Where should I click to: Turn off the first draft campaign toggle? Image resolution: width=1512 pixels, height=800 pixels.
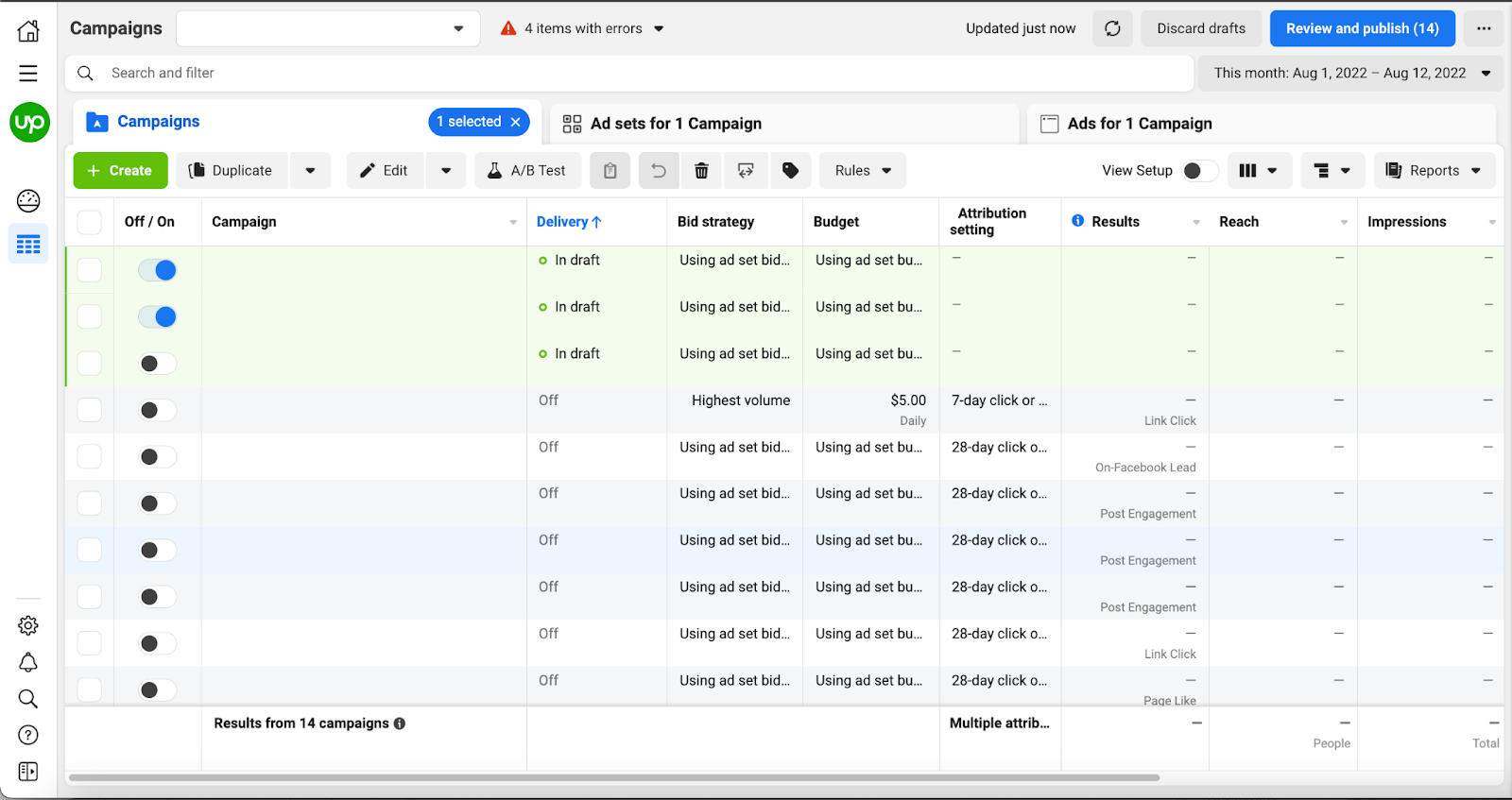pyautogui.click(x=158, y=270)
